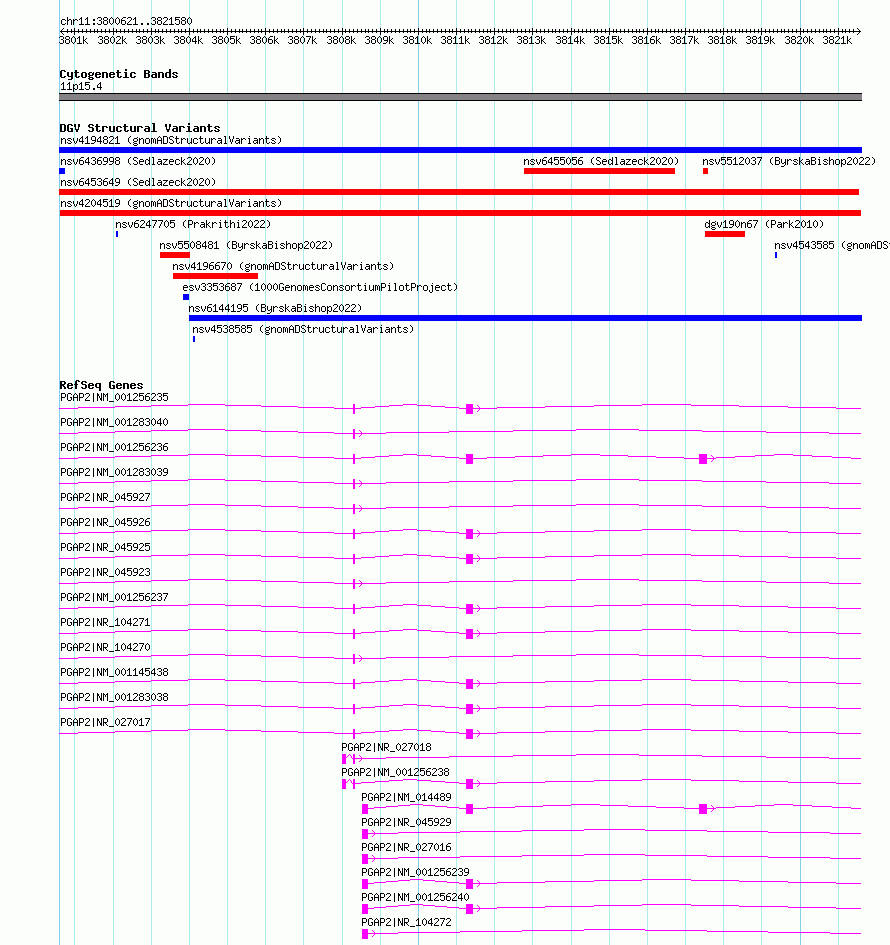This screenshot has width=890, height=945.
Task: Open transcript PGAP2|NR_027016
Action: pos(406,848)
